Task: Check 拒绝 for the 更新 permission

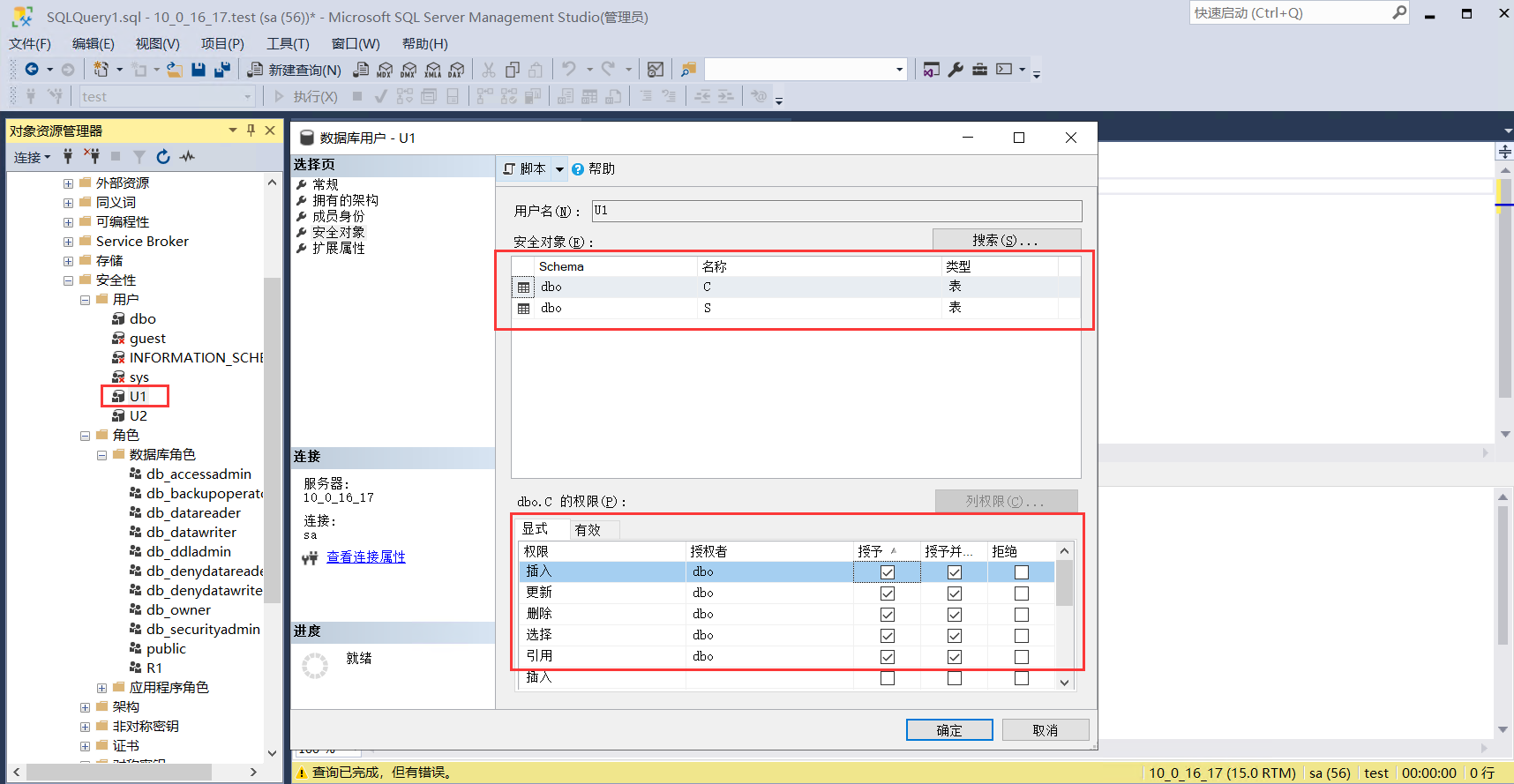Action: [x=1022, y=594]
